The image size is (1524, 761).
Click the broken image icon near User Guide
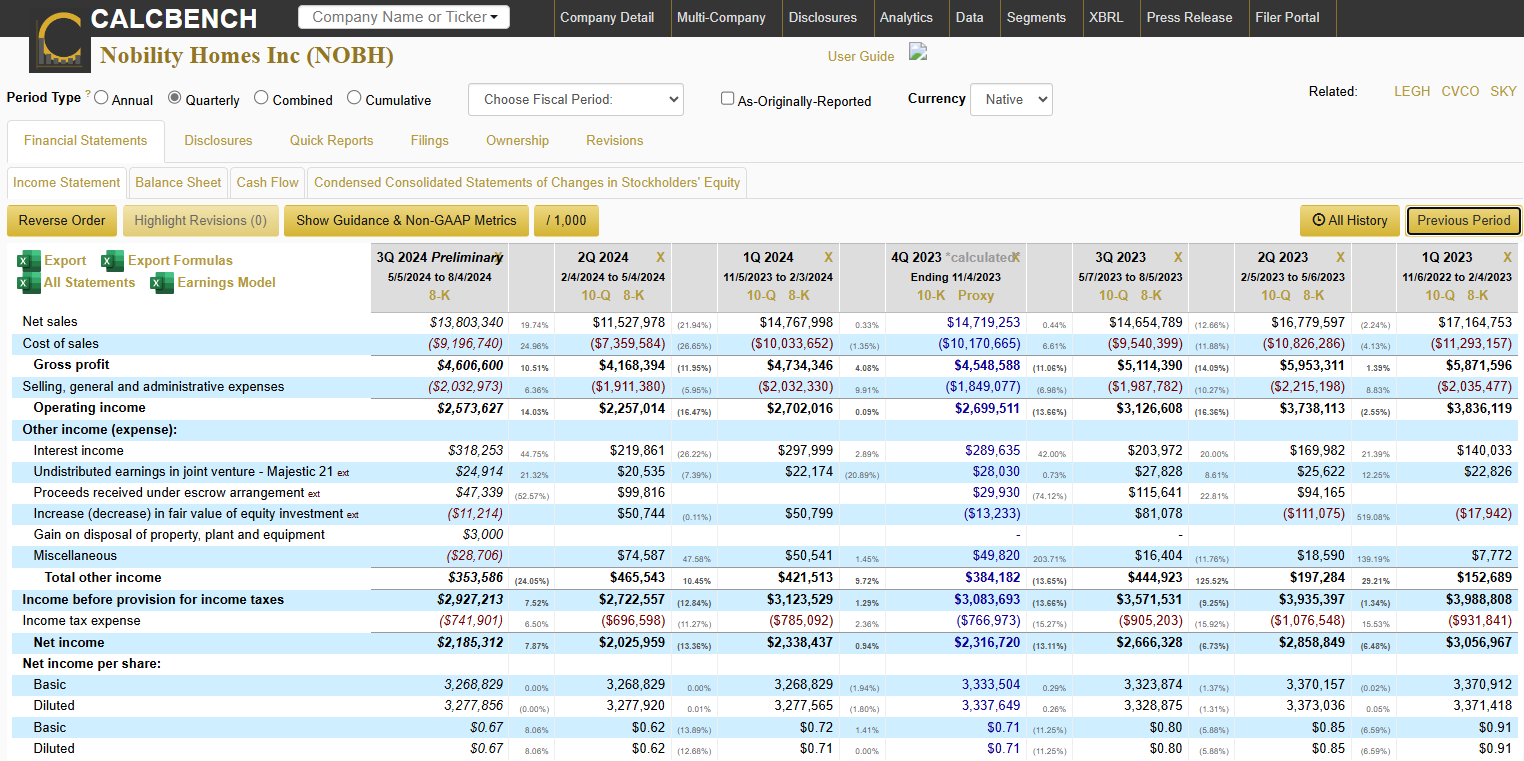coord(918,53)
